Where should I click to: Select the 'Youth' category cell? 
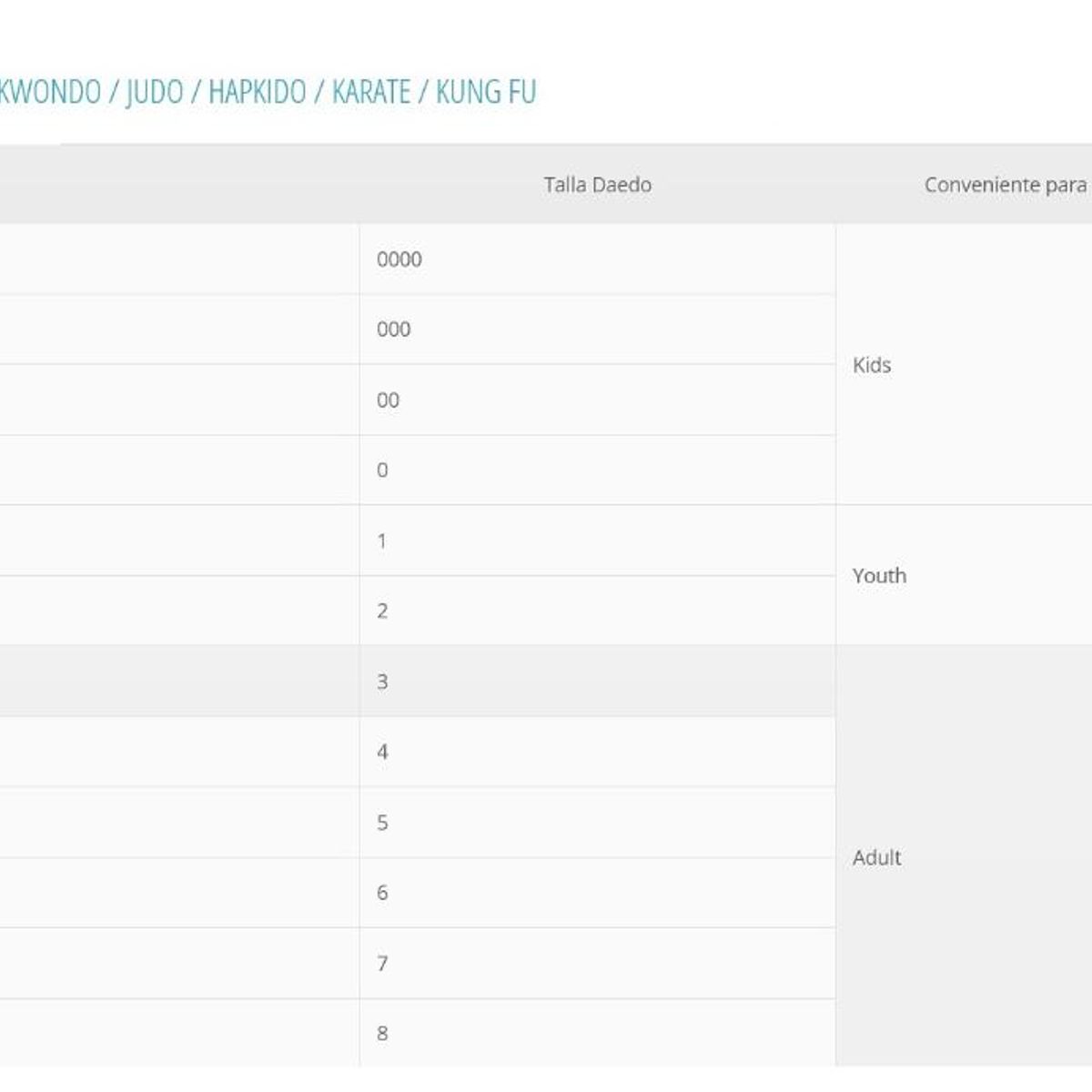[x=879, y=575]
